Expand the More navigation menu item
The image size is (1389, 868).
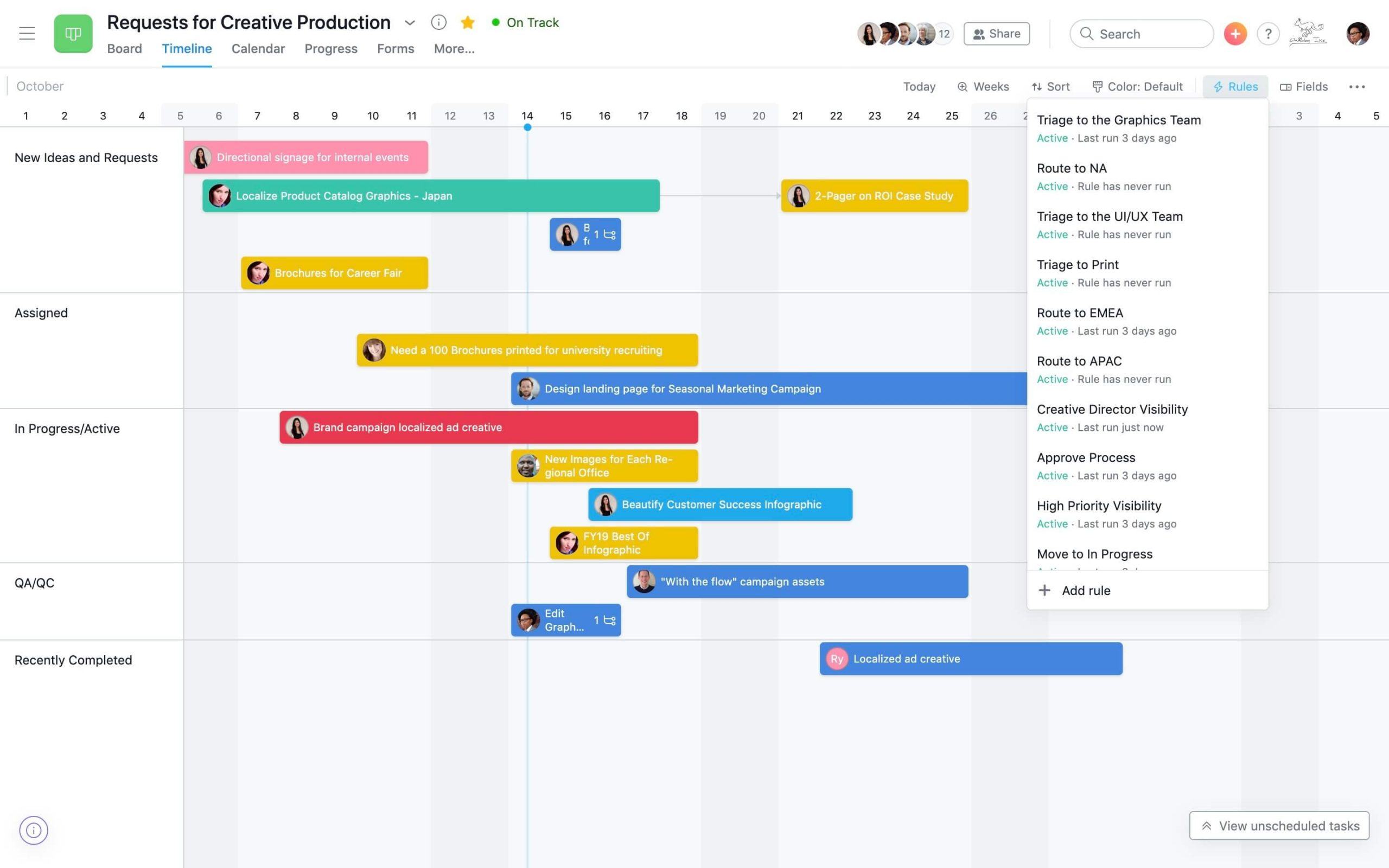coord(454,48)
